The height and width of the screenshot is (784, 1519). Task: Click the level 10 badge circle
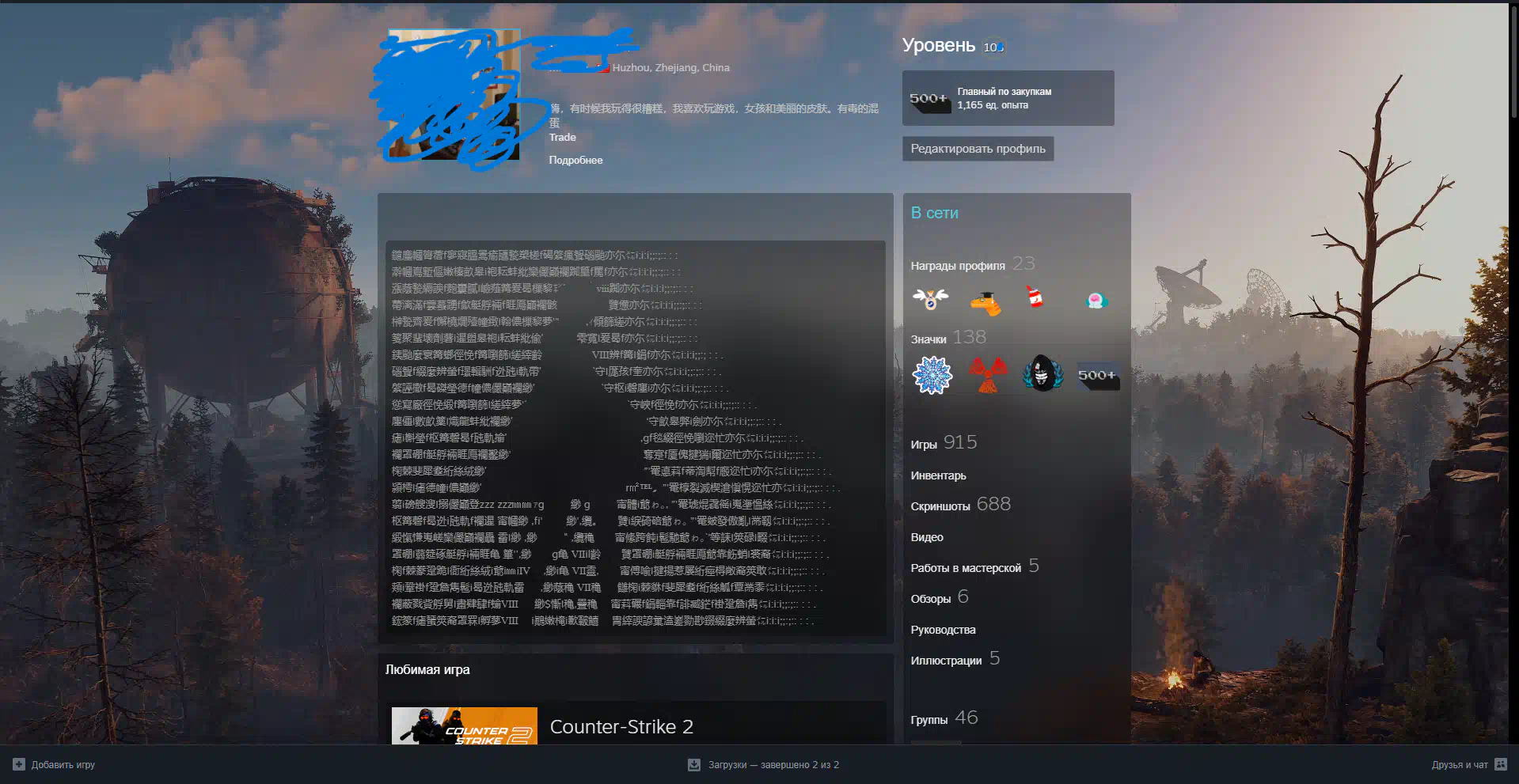click(x=993, y=47)
